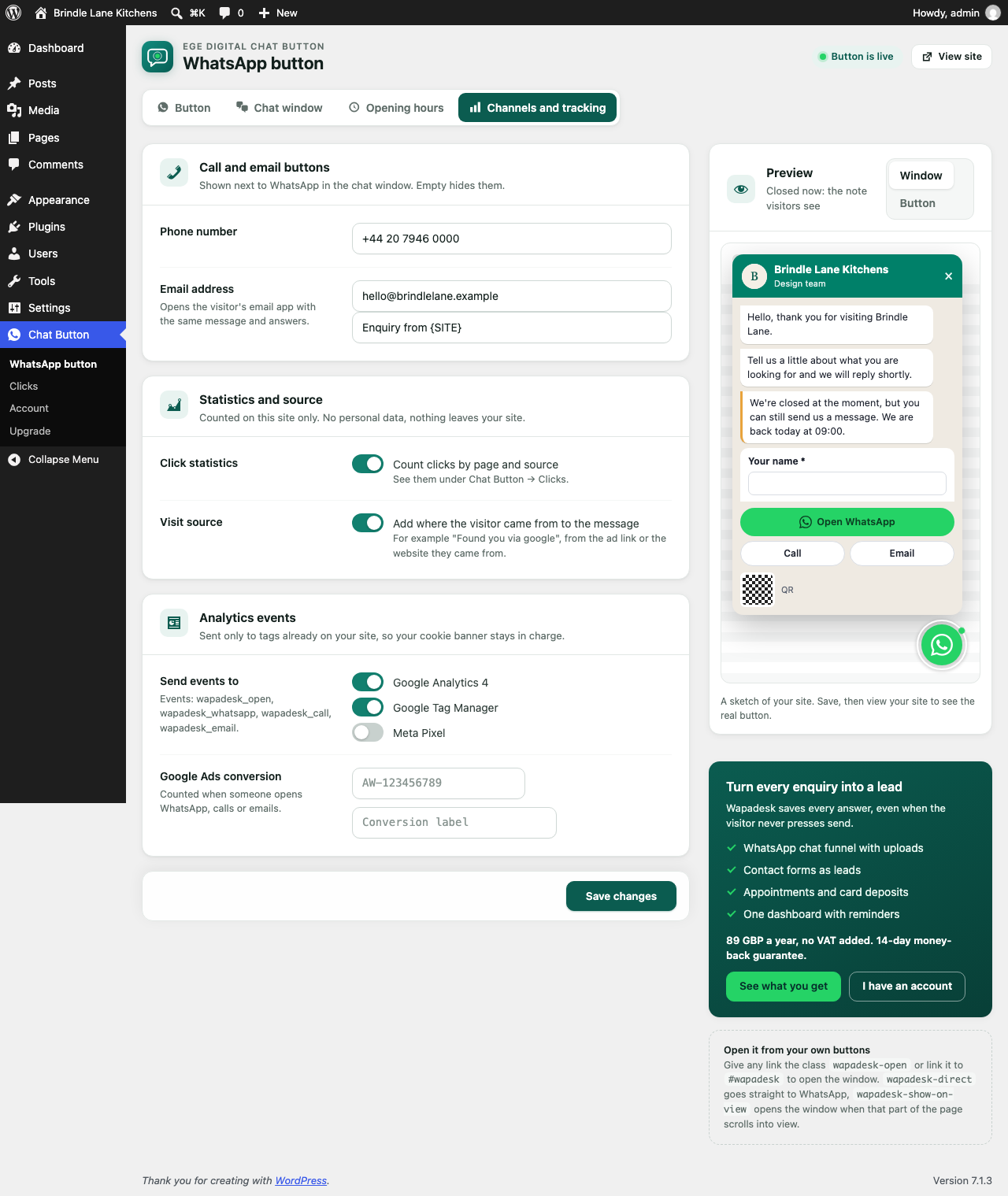
Task: Click the phone icon beside Call and email buttons
Action: coord(174,173)
